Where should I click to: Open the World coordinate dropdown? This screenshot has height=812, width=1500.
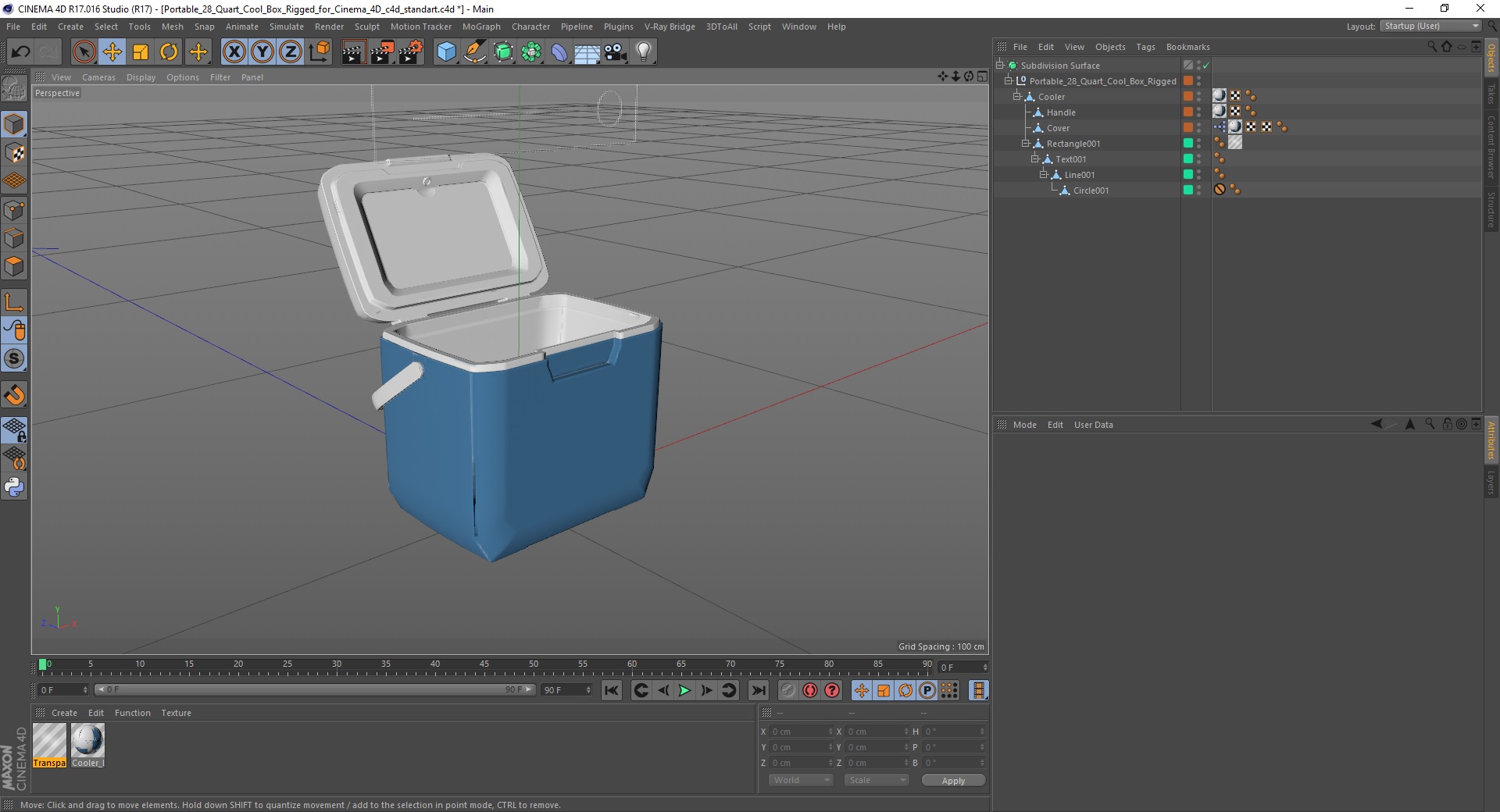tap(801, 780)
